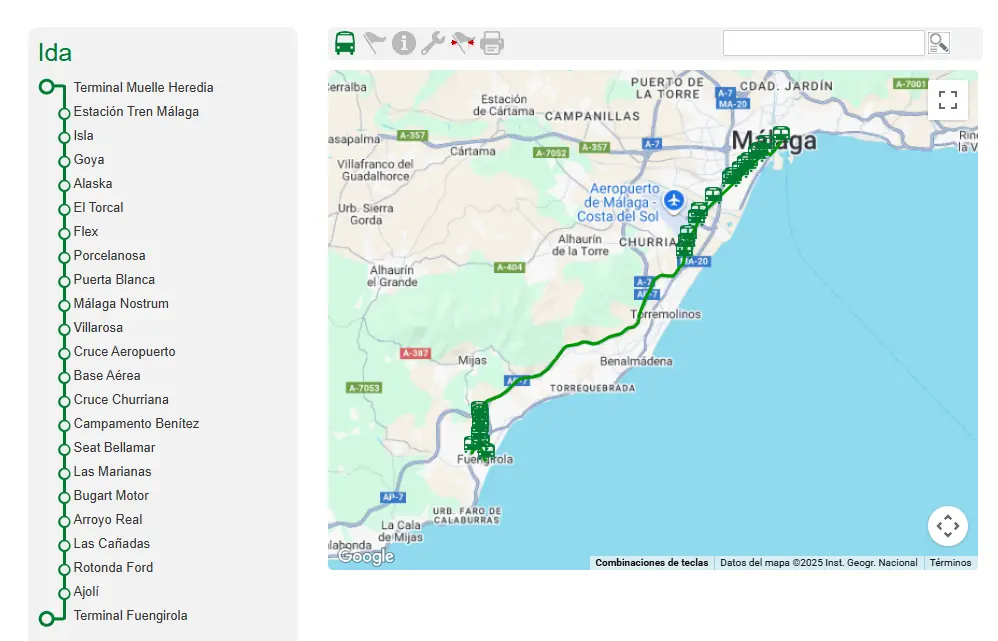This screenshot has height=641, width=998.
Task: Select the green bus icon in toolbar
Action: coord(345,42)
